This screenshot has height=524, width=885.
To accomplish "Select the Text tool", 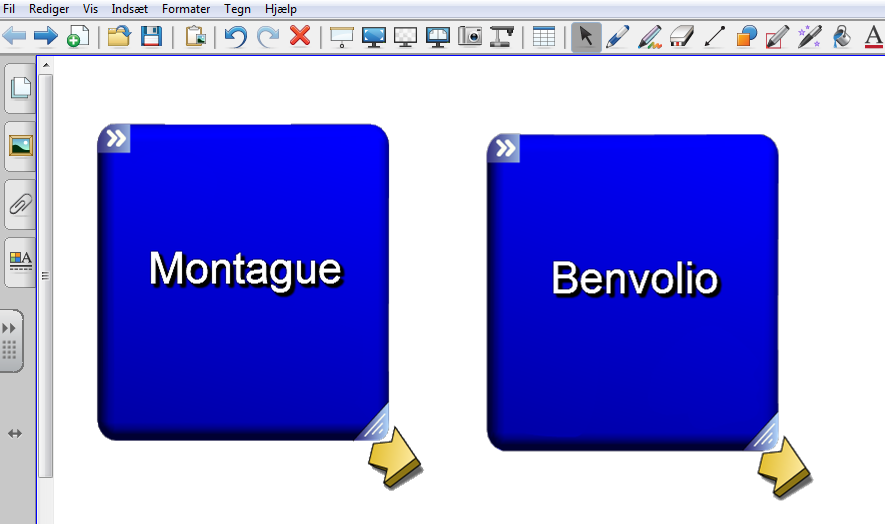I will pyautogui.click(x=874, y=37).
